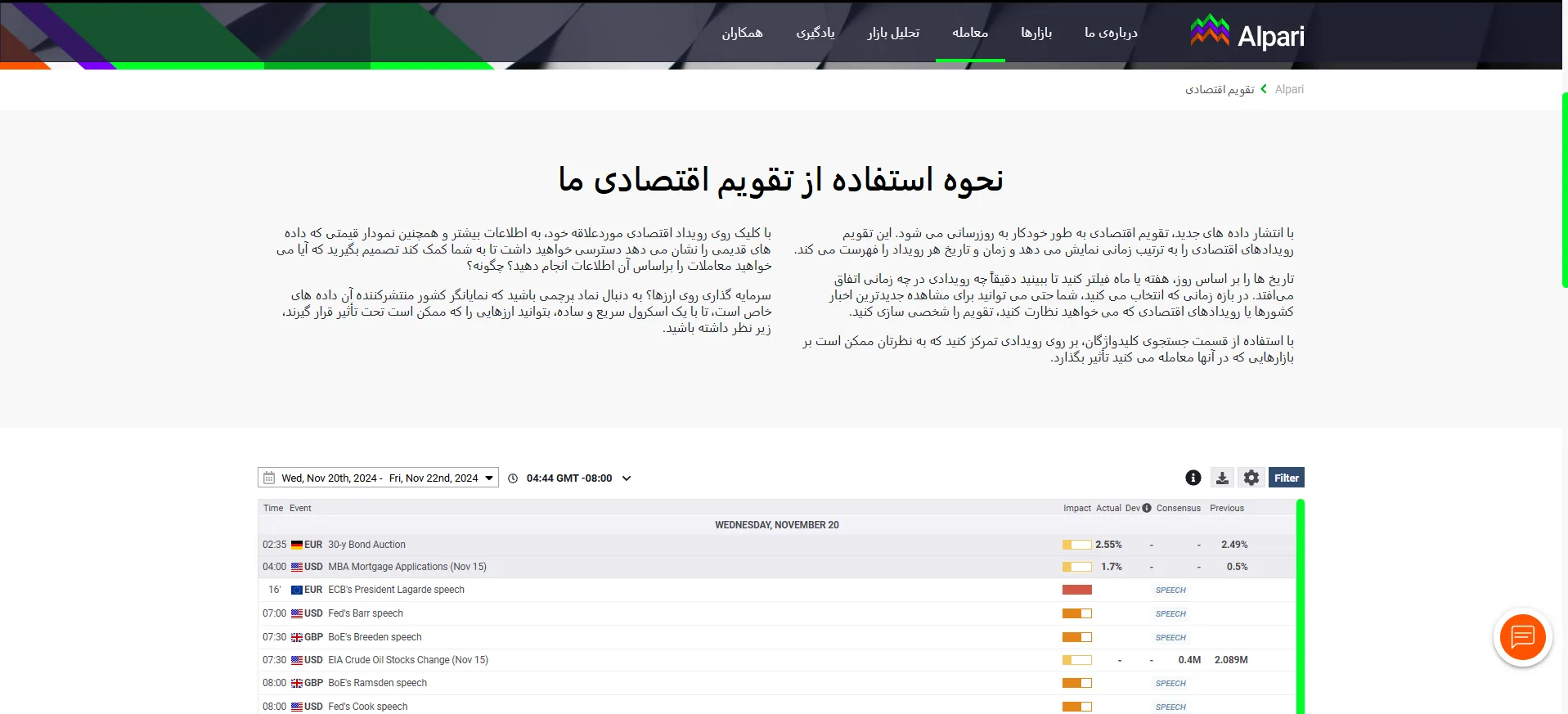Click the page vertical scrollbar

point(1564,190)
